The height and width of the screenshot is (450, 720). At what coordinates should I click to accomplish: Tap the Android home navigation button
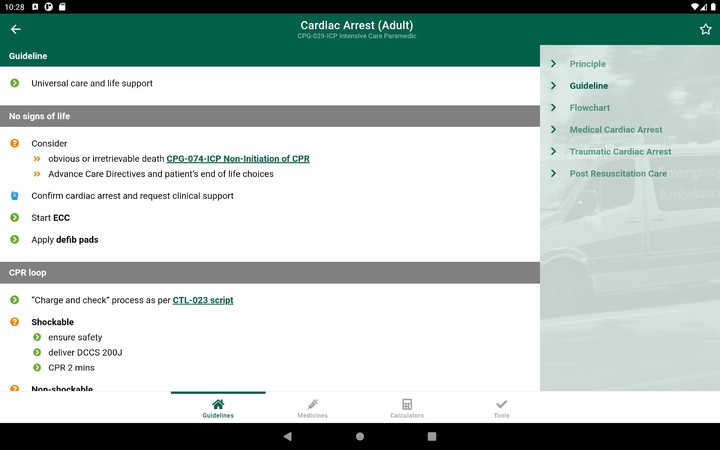tap(360, 436)
